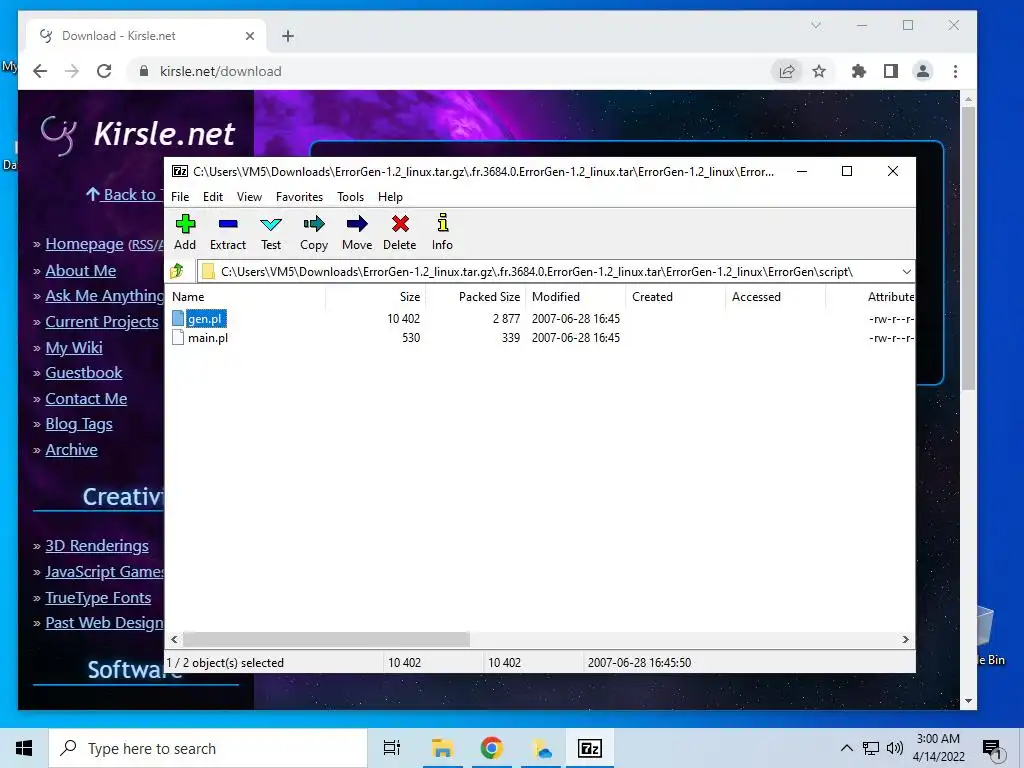This screenshot has height=768, width=1024.
Task: Sort files by Name column header
Action: pyautogui.click(x=245, y=296)
